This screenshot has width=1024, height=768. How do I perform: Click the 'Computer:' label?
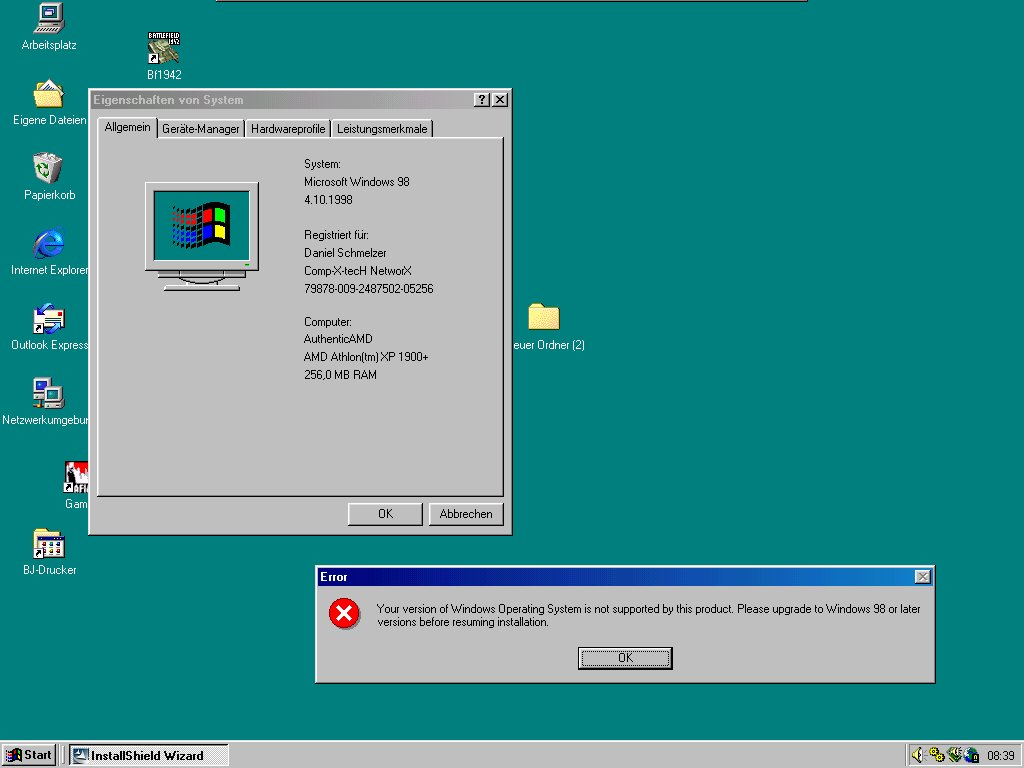point(327,322)
